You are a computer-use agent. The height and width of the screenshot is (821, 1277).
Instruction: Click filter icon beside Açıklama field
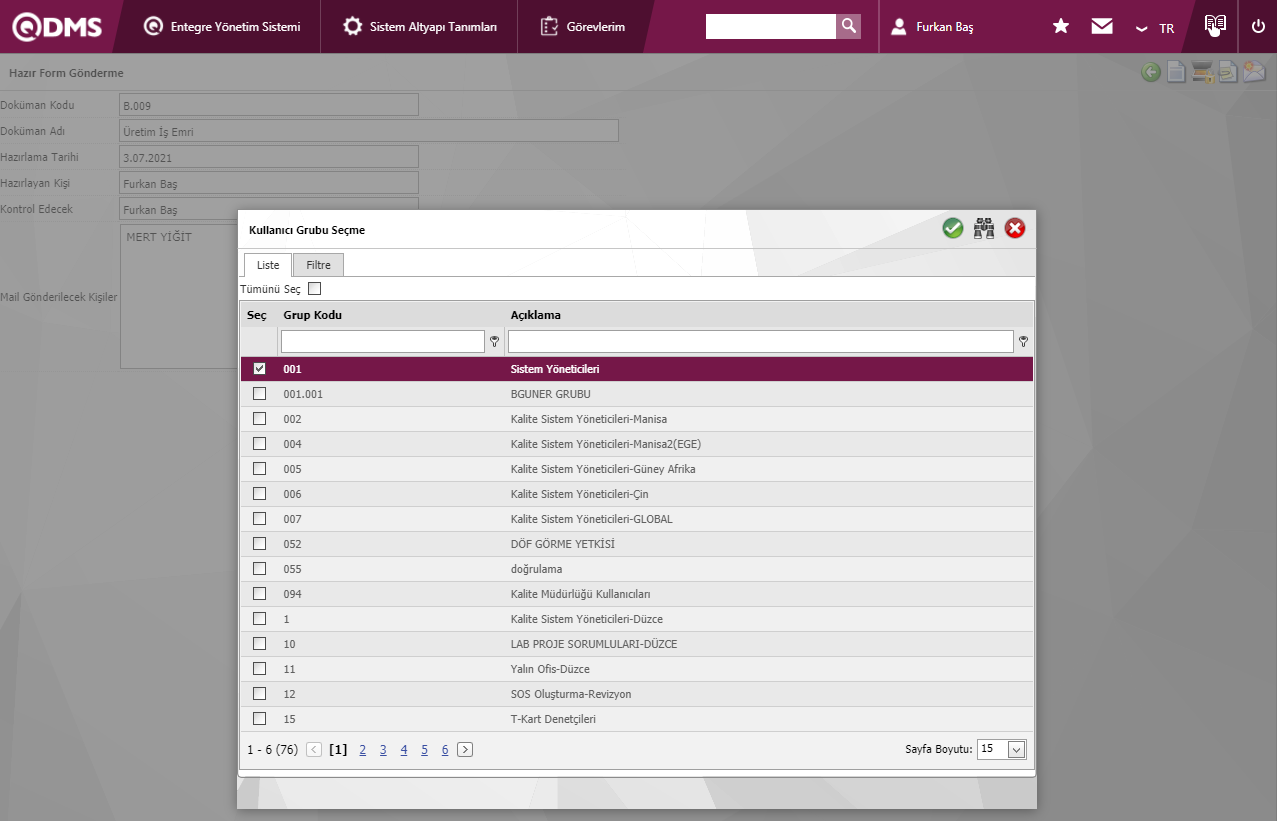click(1023, 342)
